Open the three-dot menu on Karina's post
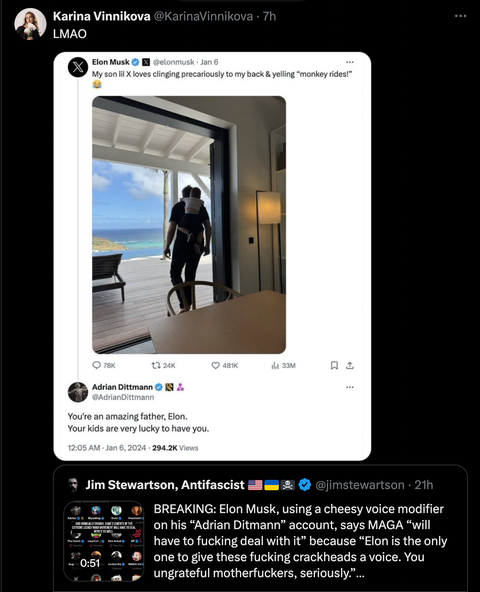Screen dimensions: 480x592 tap(460, 16)
